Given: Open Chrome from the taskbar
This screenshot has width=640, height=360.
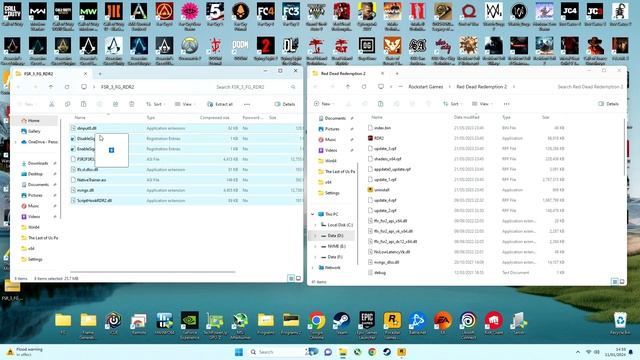Looking at the screenshot, I should pos(372,352).
